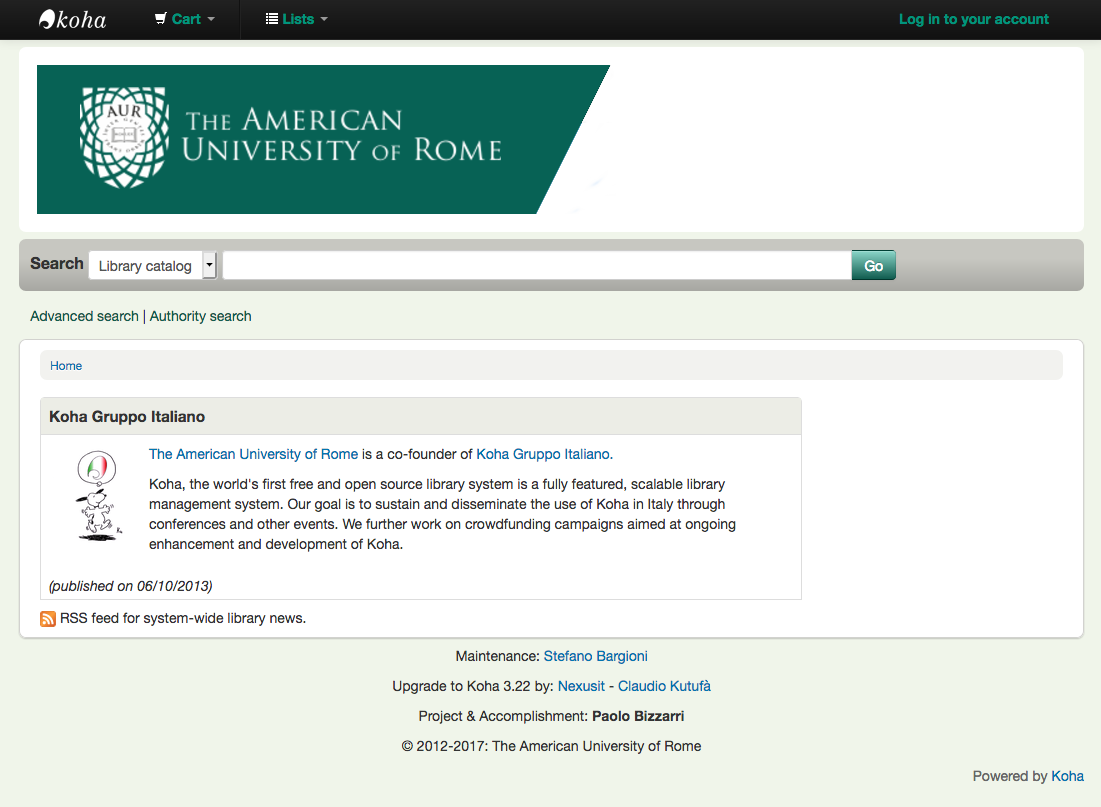Click the Koha Gruppo Italiano news heading
Screen dimensions: 1101x807
(x=127, y=416)
